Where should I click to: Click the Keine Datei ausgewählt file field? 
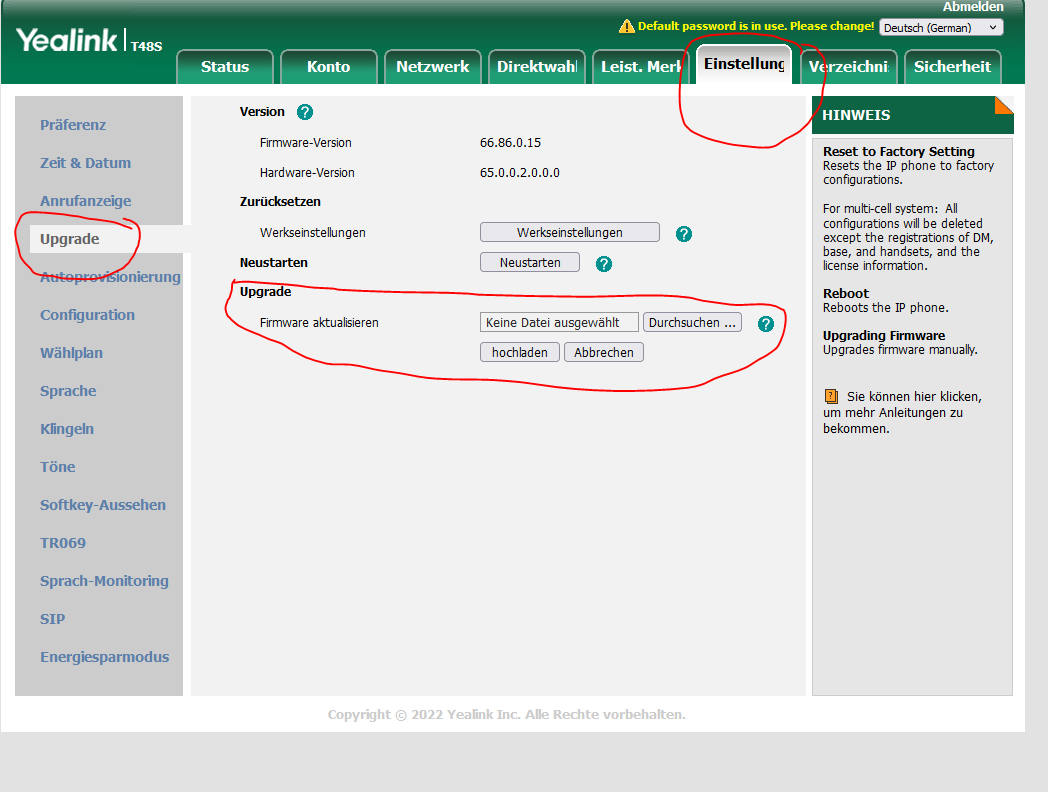pyautogui.click(x=559, y=322)
